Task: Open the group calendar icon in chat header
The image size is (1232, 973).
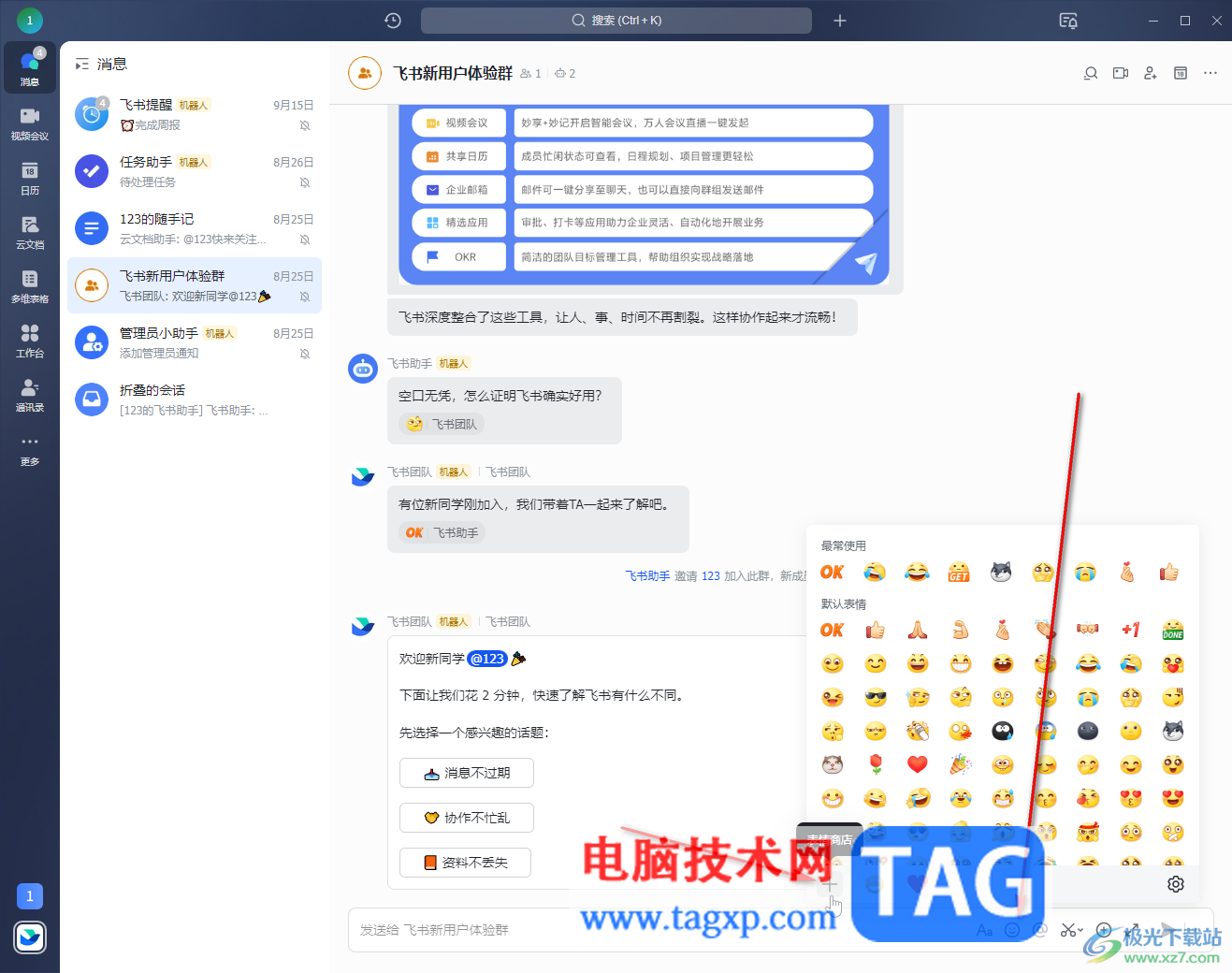Action: click(x=1181, y=73)
